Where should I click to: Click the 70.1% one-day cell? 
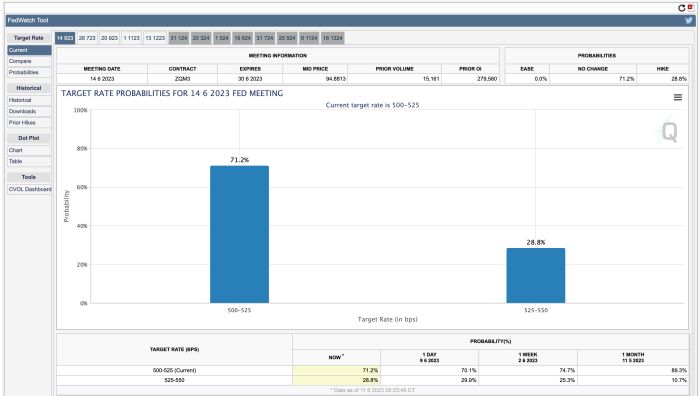[x=429, y=371]
